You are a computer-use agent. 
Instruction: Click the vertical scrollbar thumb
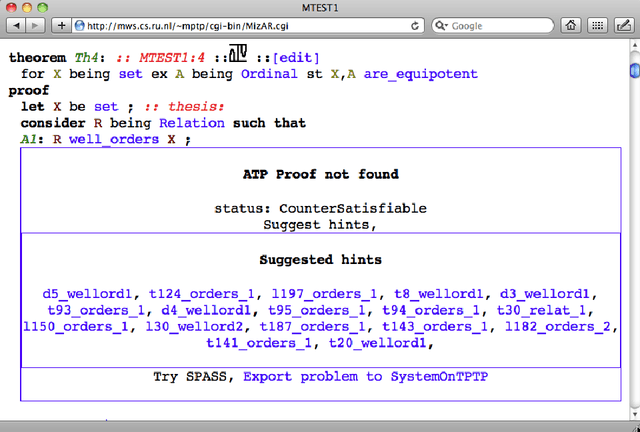tap(633, 72)
